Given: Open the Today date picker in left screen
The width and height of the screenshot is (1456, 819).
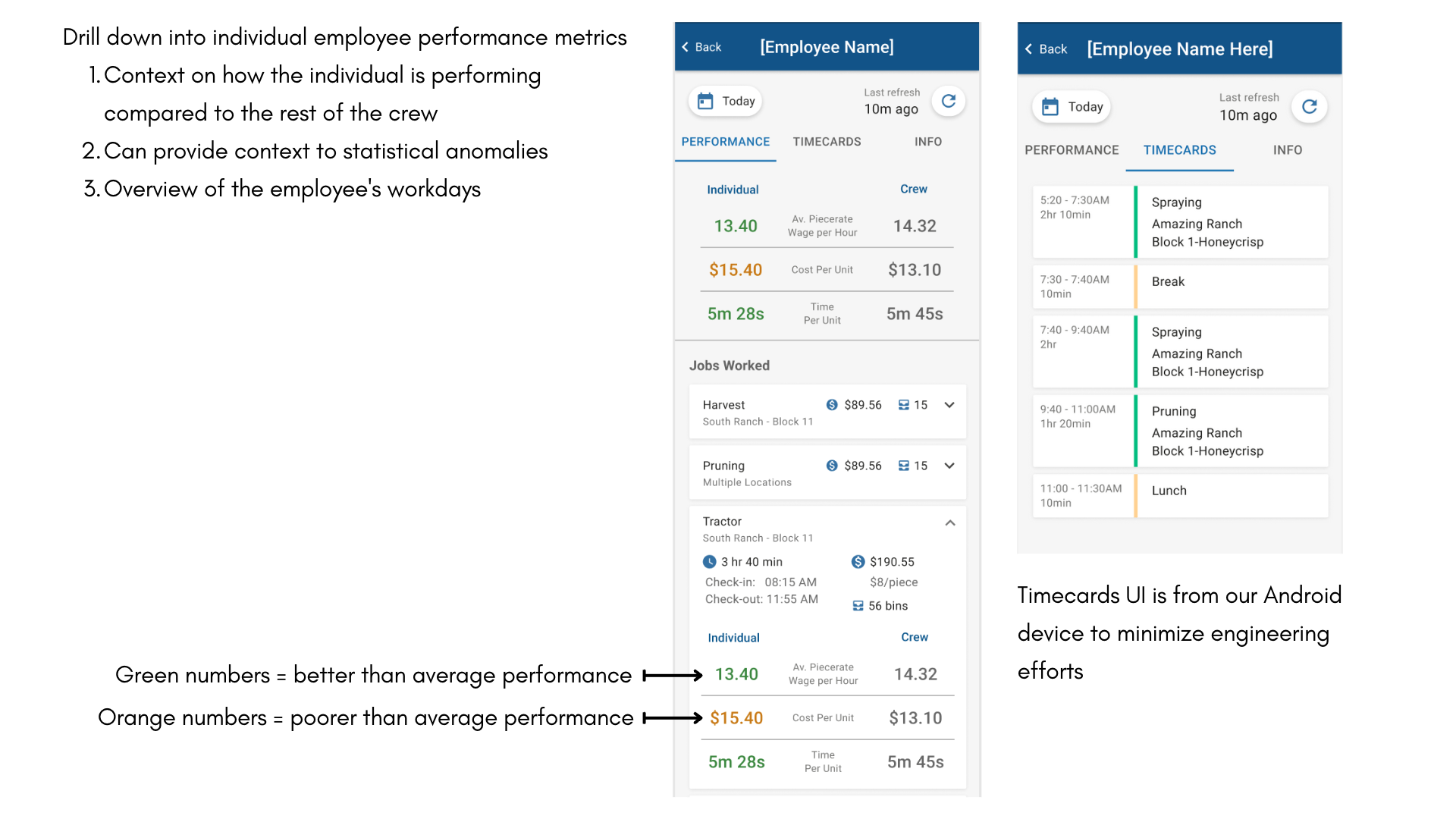Looking at the screenshot, I should [726, 102].
